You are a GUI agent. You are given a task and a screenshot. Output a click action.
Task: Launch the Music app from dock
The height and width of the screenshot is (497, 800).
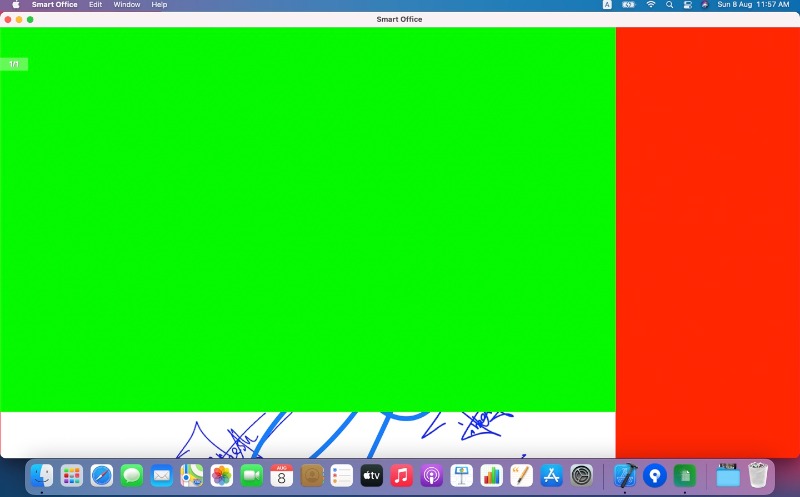tap(402, 475)
